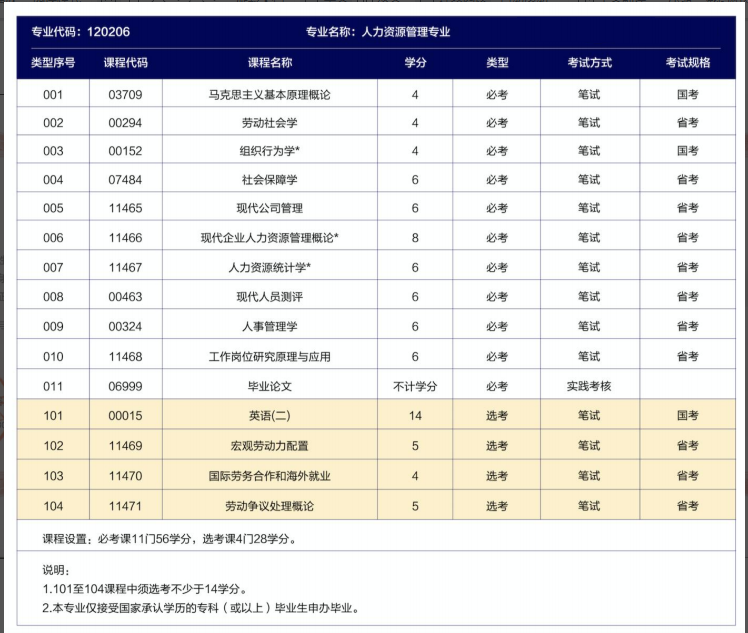Viewport: 748px width, 633px height.
Task: Select course 现代公司管理
Action: [270, 208]
